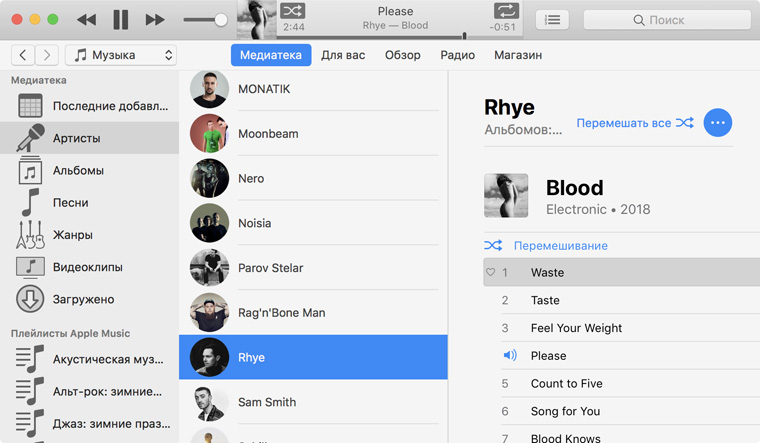This screenshot has width=760, height=443.
Task: Select the artist MONATIK
Action: coord(313,89)
